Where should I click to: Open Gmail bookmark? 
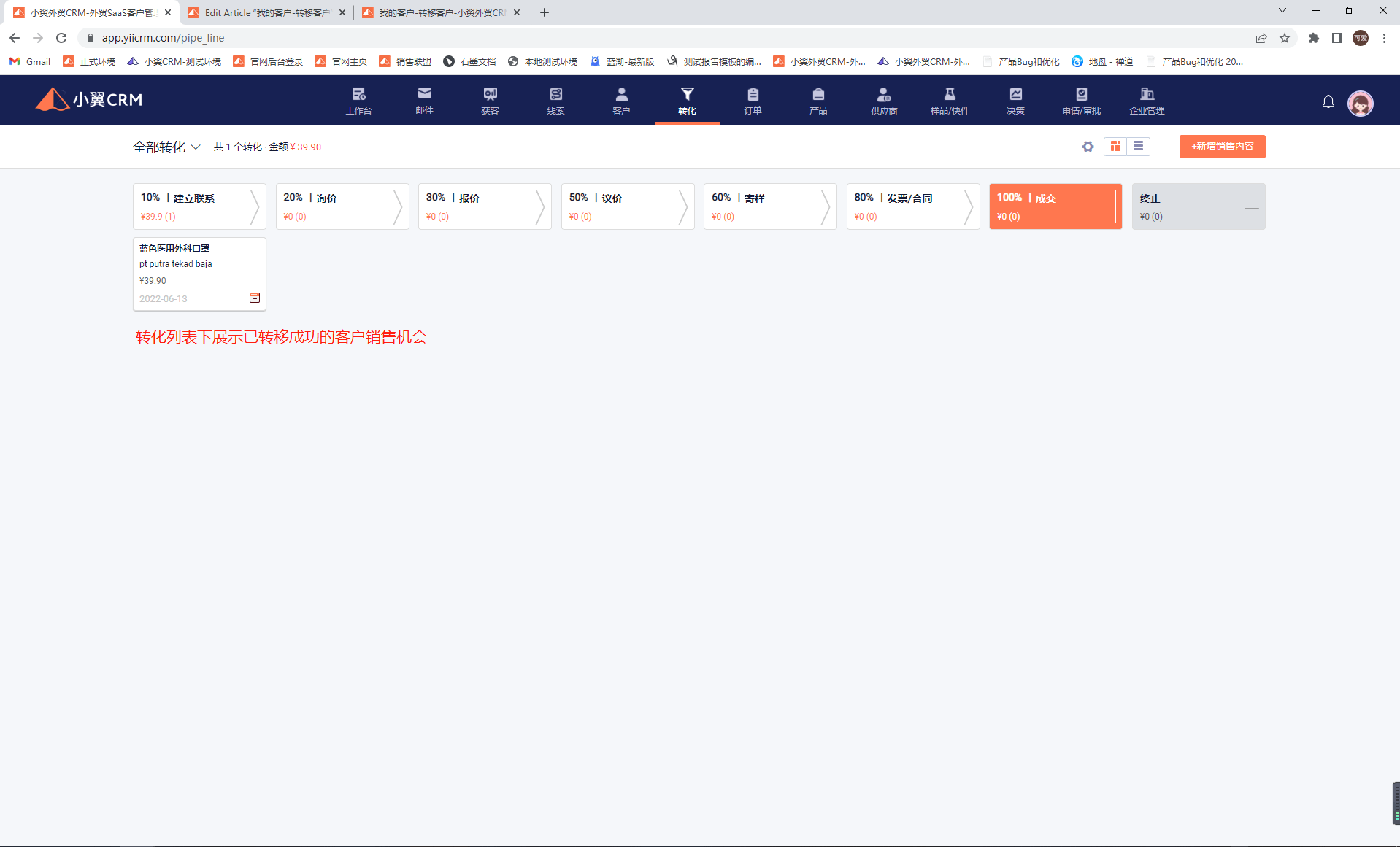[30, 61]
